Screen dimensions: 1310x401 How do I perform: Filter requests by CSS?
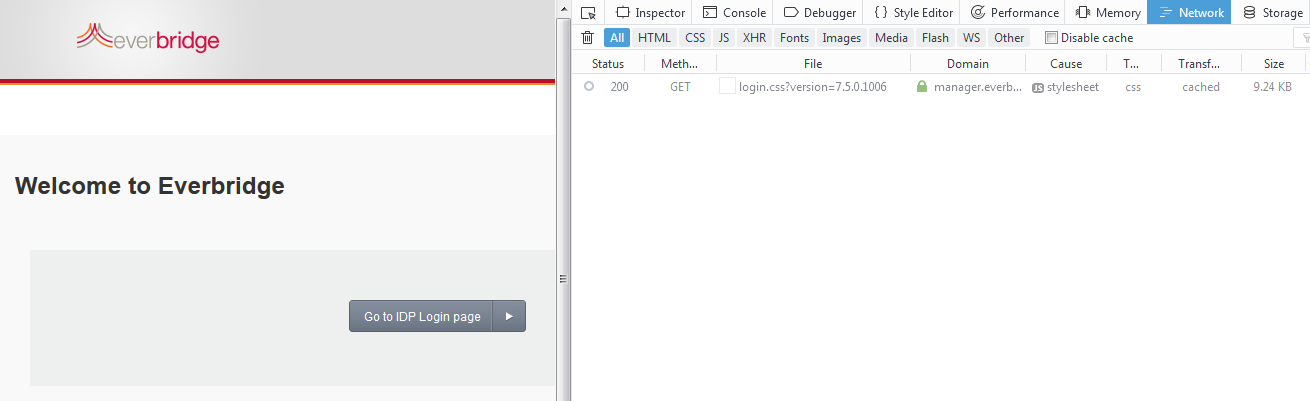(x=695, y=38)
